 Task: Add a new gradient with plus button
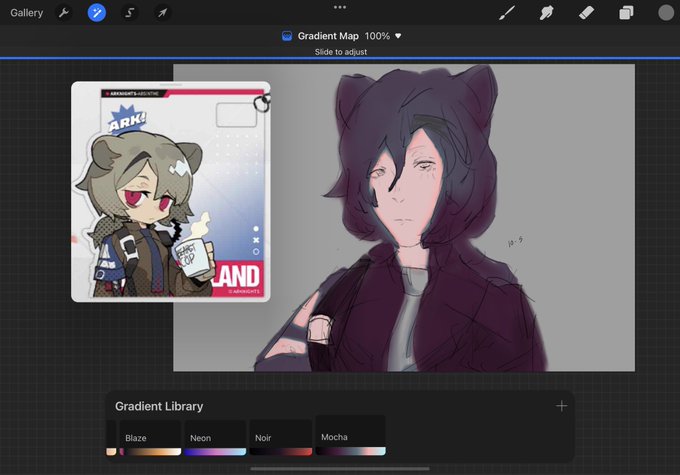point(562,406)
